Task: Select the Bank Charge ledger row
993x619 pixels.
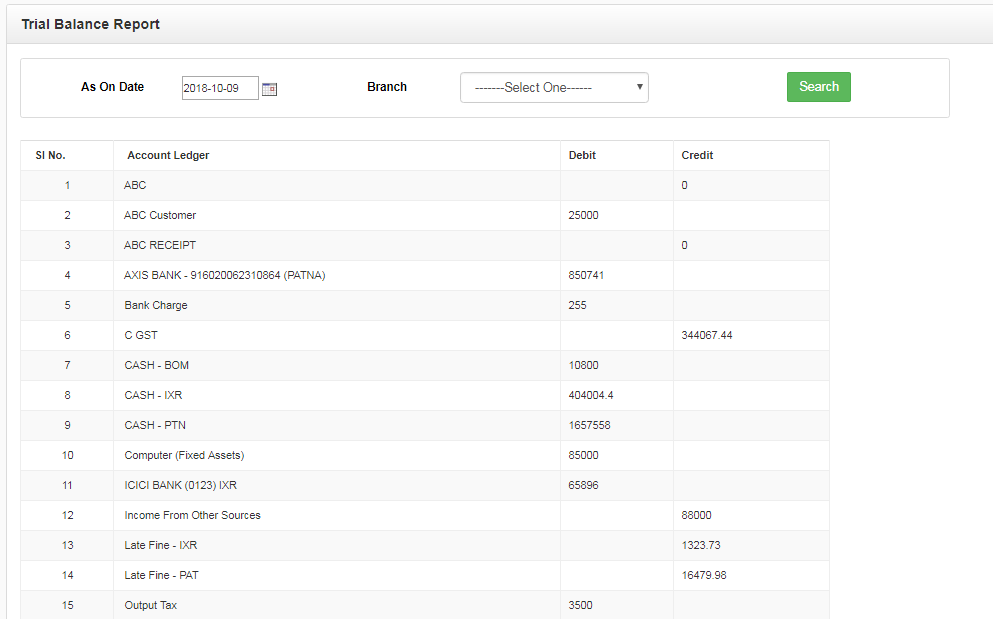Action: [425, 305]
